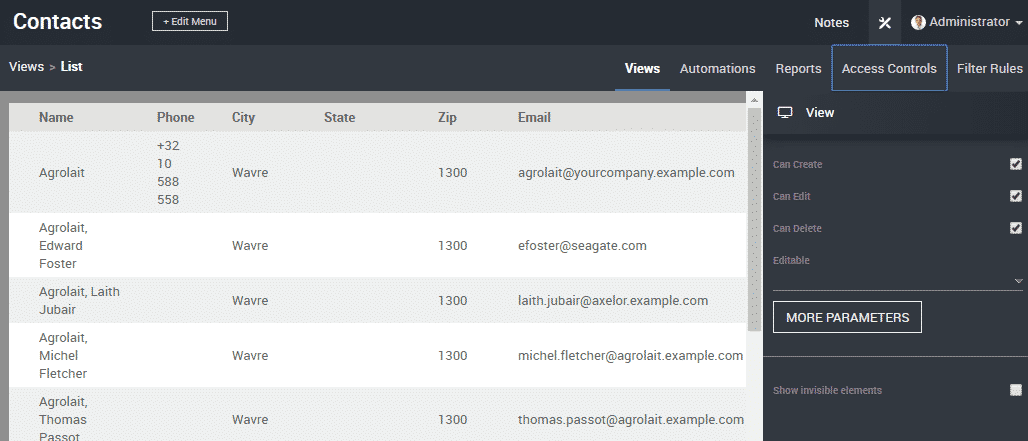This screenshot has height=441, width=1028.
Task: Enable Show invisible elements checkbox
Action: click(1016, 390)
